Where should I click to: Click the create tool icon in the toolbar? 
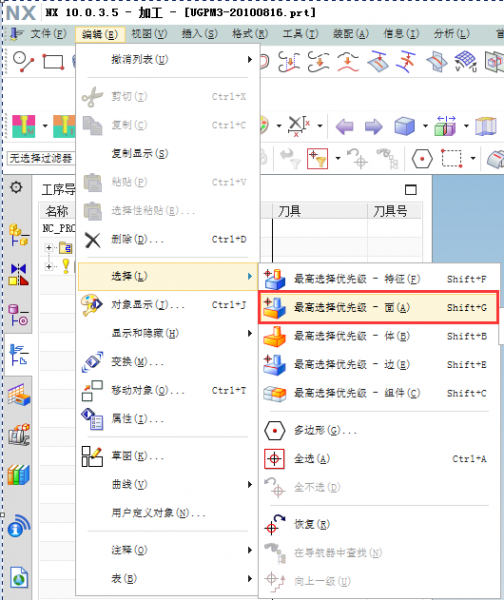coord(24,126)
